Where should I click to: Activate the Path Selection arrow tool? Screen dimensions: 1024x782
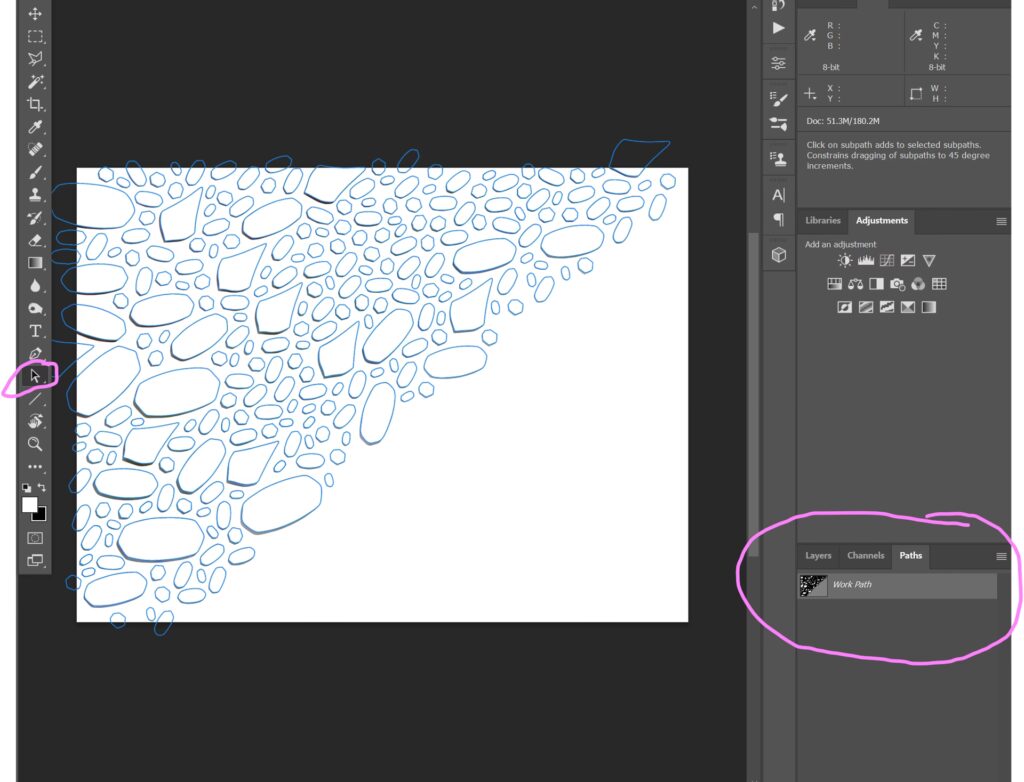tap(35, 376)
